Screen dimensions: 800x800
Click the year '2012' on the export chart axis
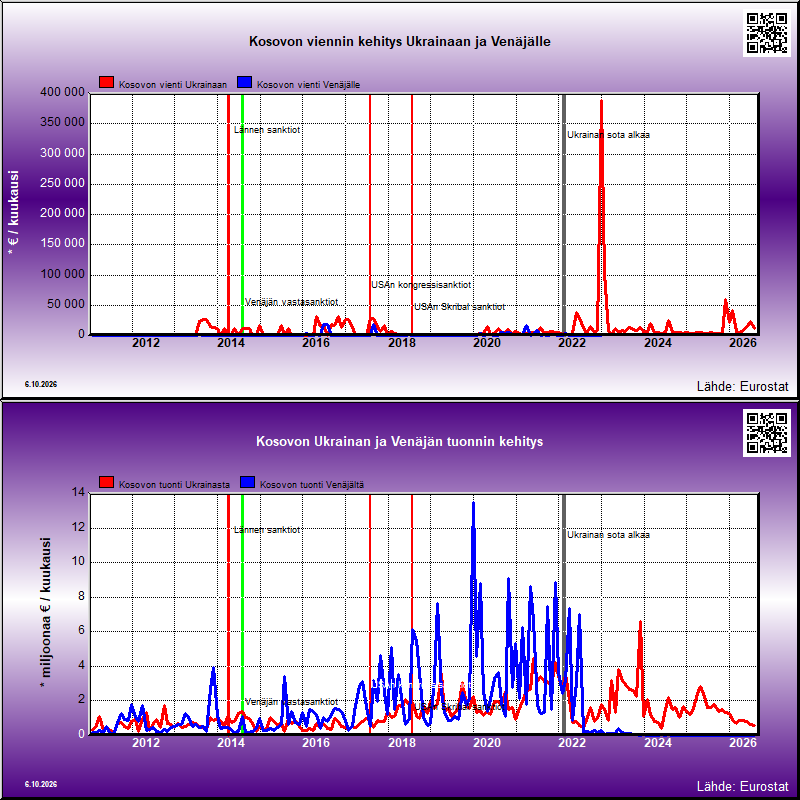tap(146, 343)
